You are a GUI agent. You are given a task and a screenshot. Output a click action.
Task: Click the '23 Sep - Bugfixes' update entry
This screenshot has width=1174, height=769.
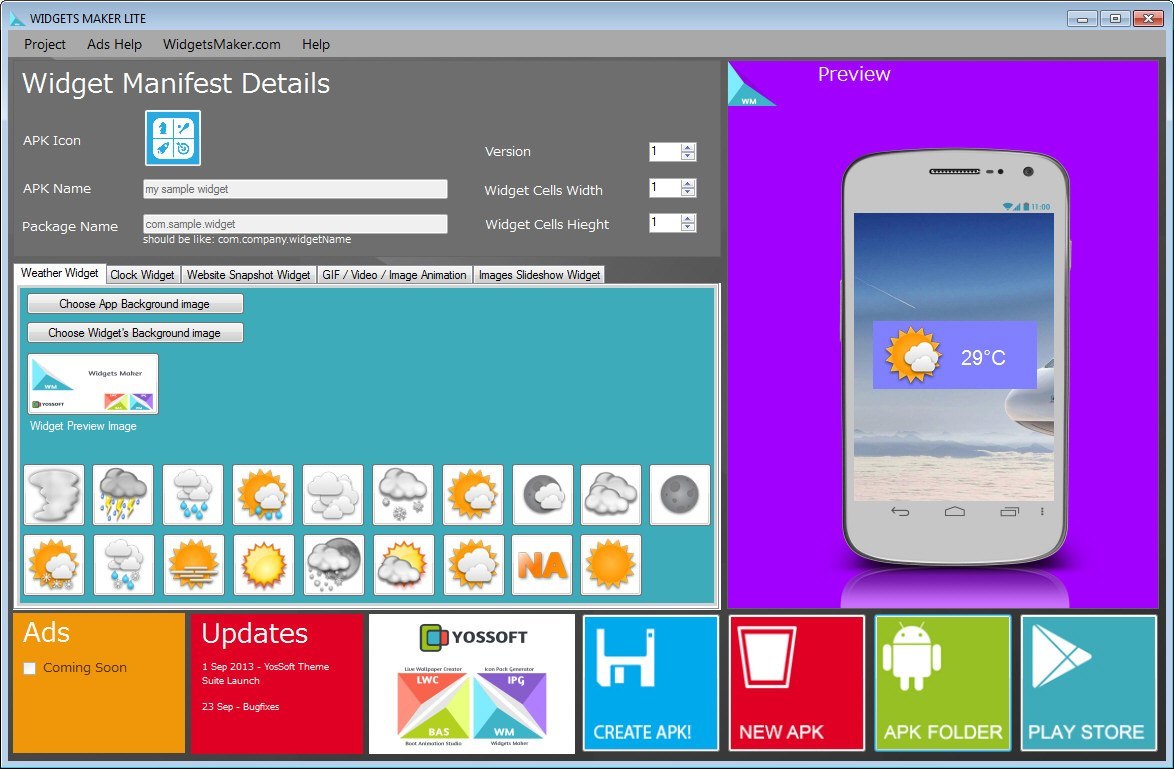240,706
